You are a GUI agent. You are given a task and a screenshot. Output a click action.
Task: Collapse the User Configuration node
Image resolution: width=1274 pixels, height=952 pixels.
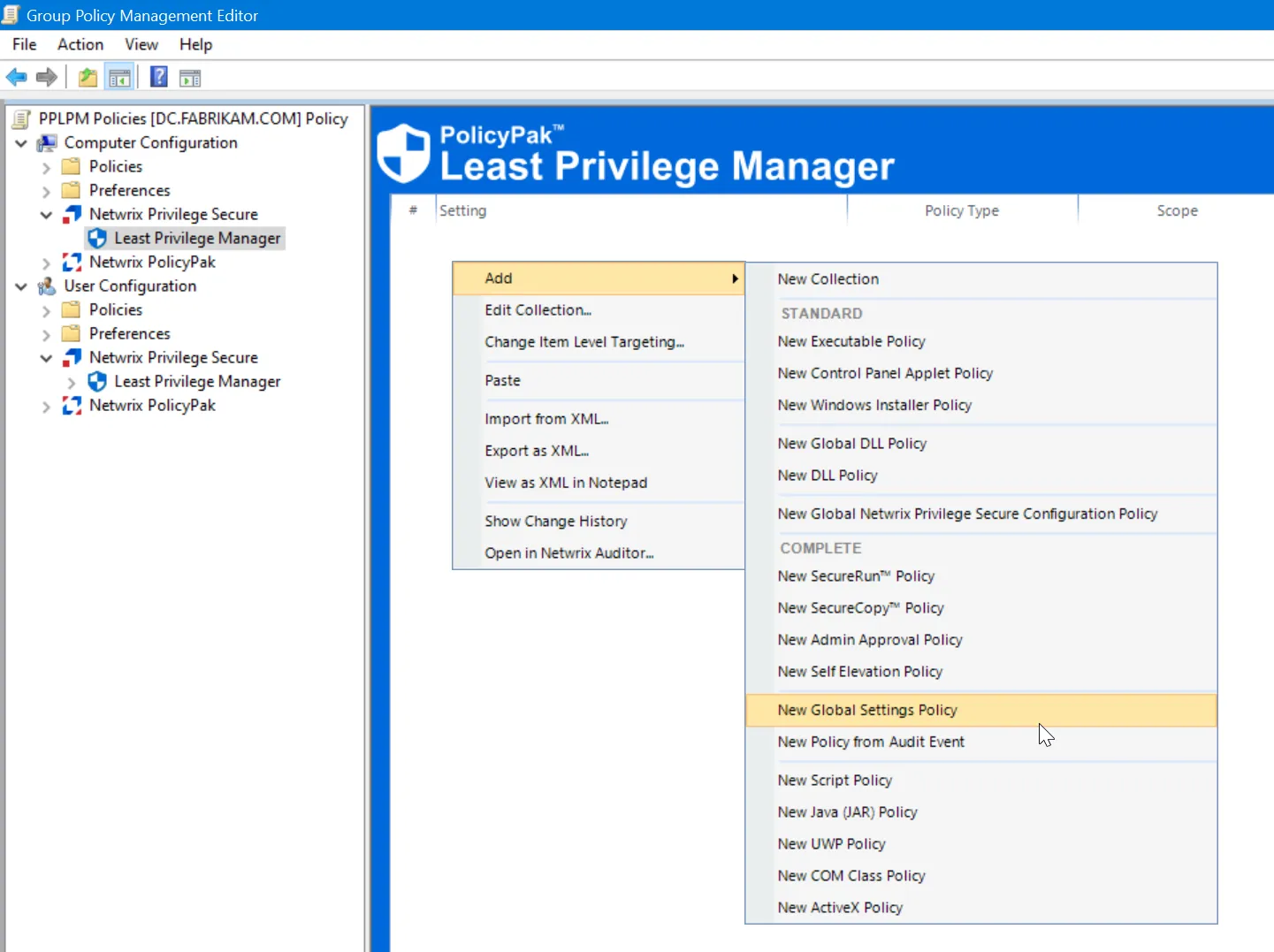point(20,286)
